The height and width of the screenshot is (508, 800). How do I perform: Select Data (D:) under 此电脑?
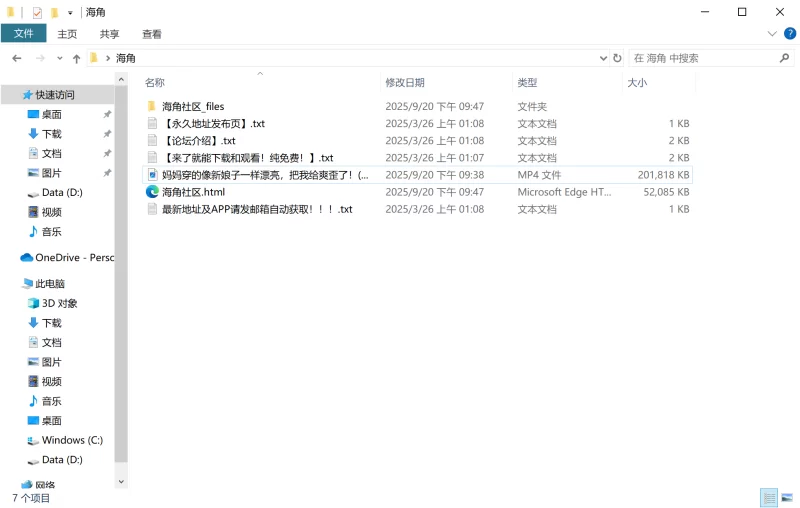tap(62, 460)
